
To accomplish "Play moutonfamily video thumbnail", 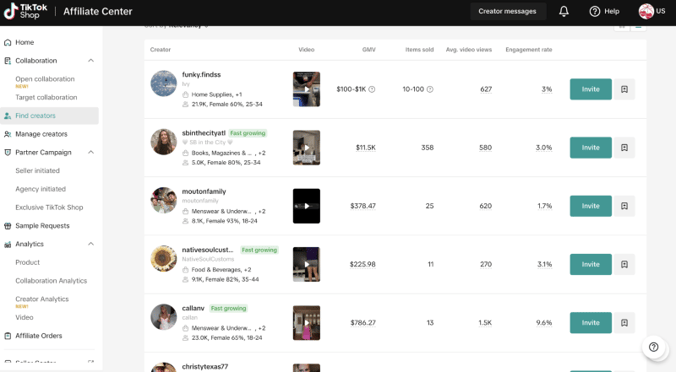I will pos(307,206).
